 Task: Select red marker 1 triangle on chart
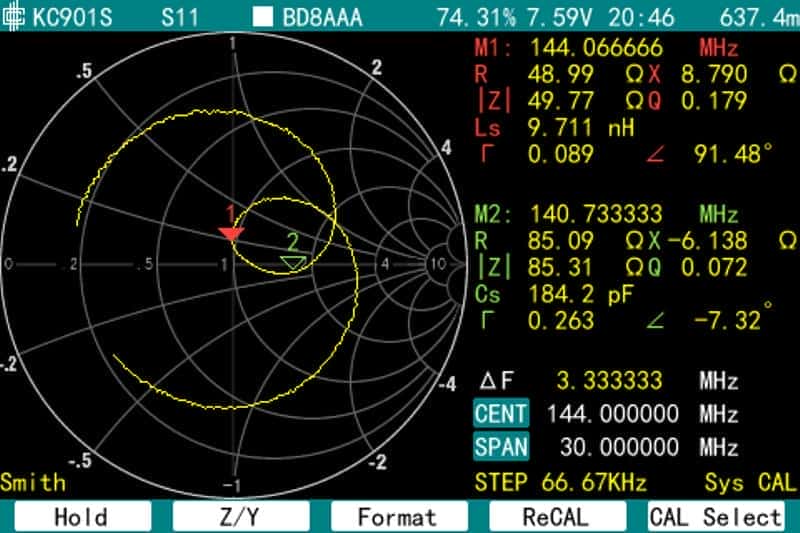[231, 233]
